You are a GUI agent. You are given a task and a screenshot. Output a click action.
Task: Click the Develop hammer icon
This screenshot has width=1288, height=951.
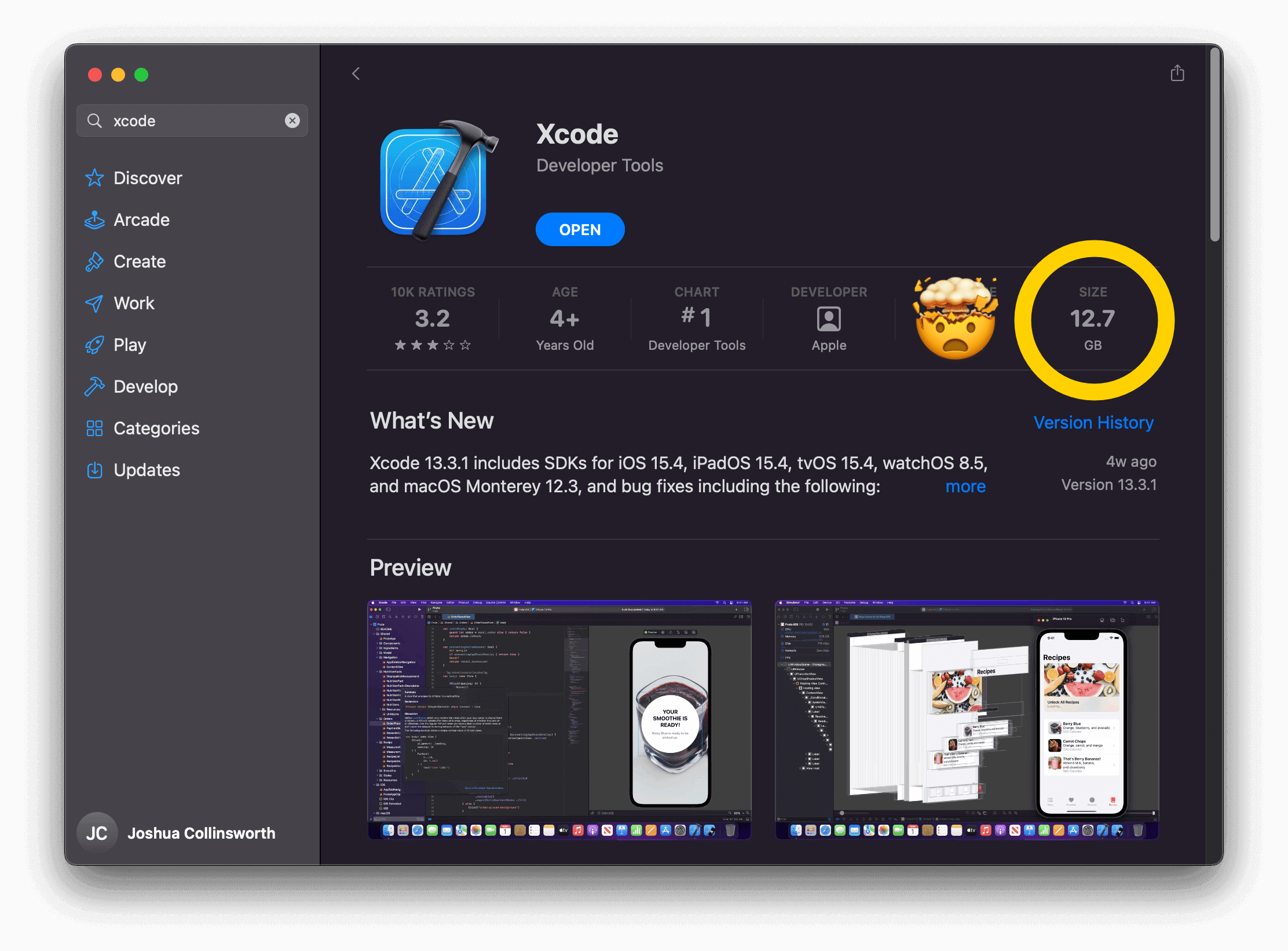[94, 386]
